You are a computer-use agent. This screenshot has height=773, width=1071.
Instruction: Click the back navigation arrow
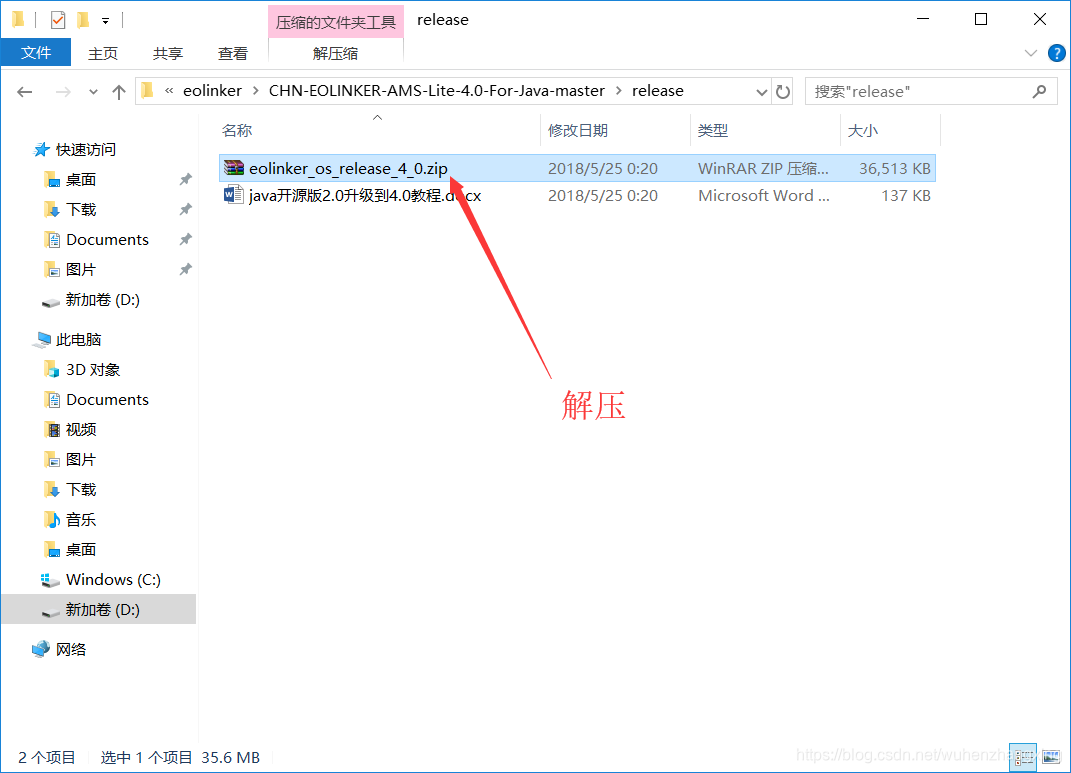coord(24,91)
